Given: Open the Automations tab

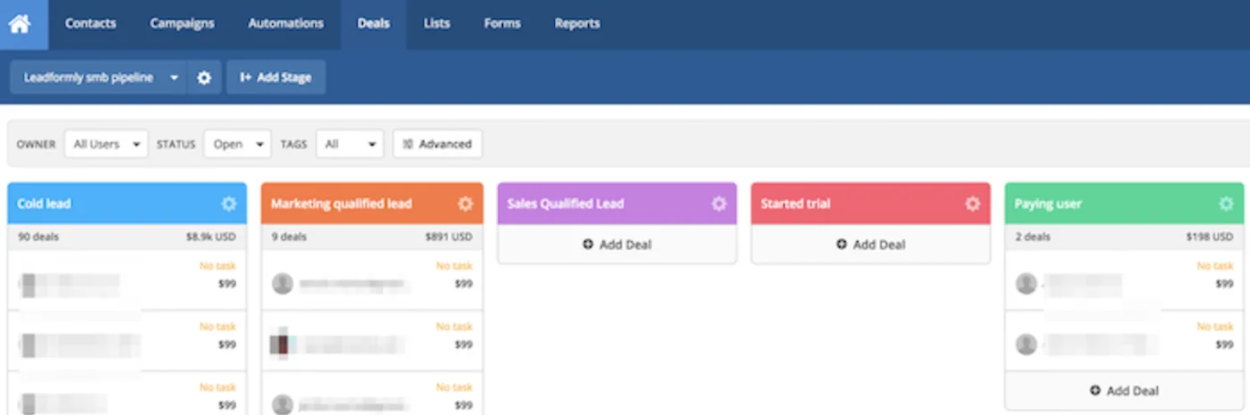Looking at the screenshot, I should click(x=285, y=24).
